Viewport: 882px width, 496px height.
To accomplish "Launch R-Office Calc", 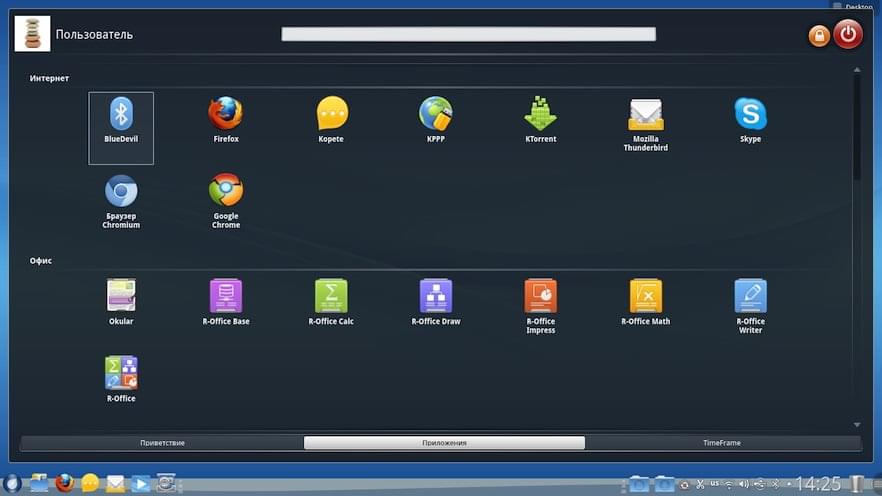I will pyautogui.click(x=331, y=302).
